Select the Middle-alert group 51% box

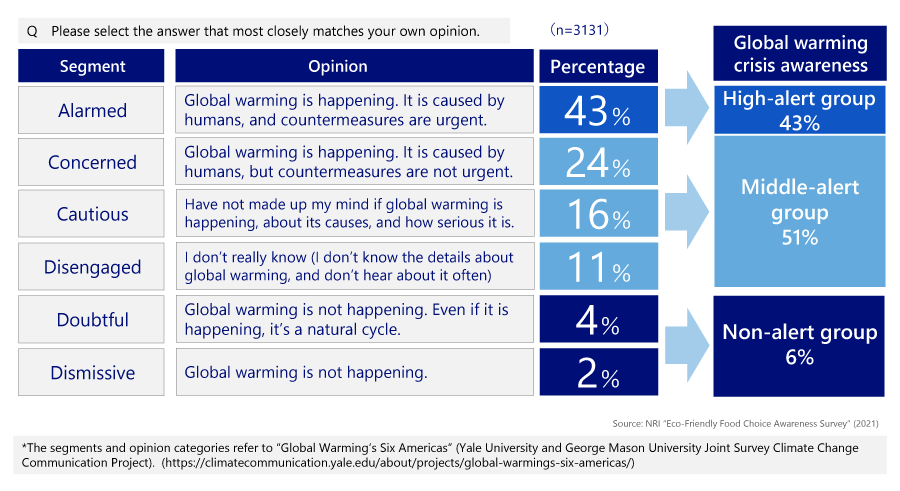click(x=799, y=212)
